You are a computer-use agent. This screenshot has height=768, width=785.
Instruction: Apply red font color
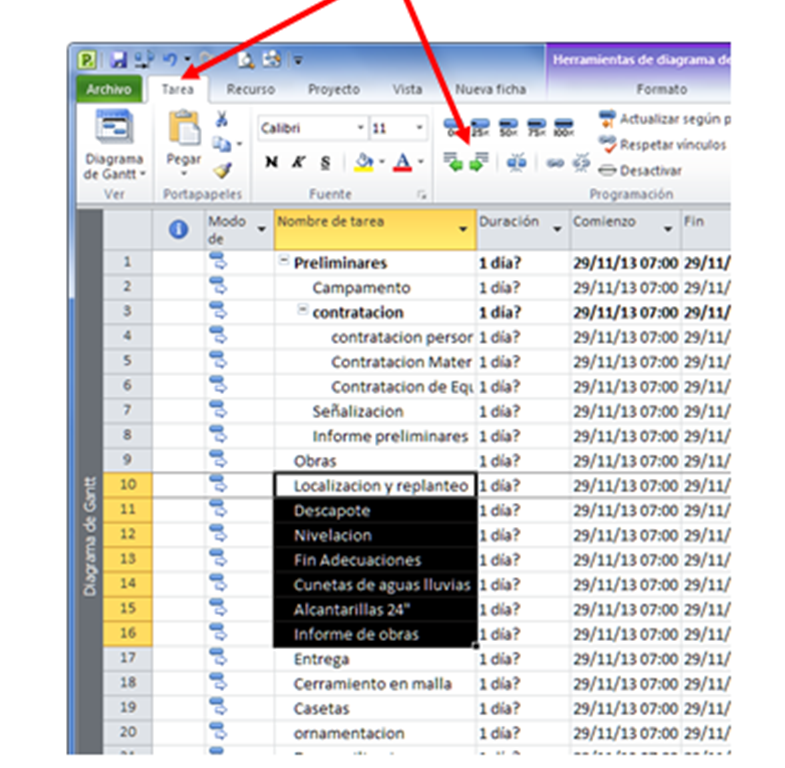(403, 162)
